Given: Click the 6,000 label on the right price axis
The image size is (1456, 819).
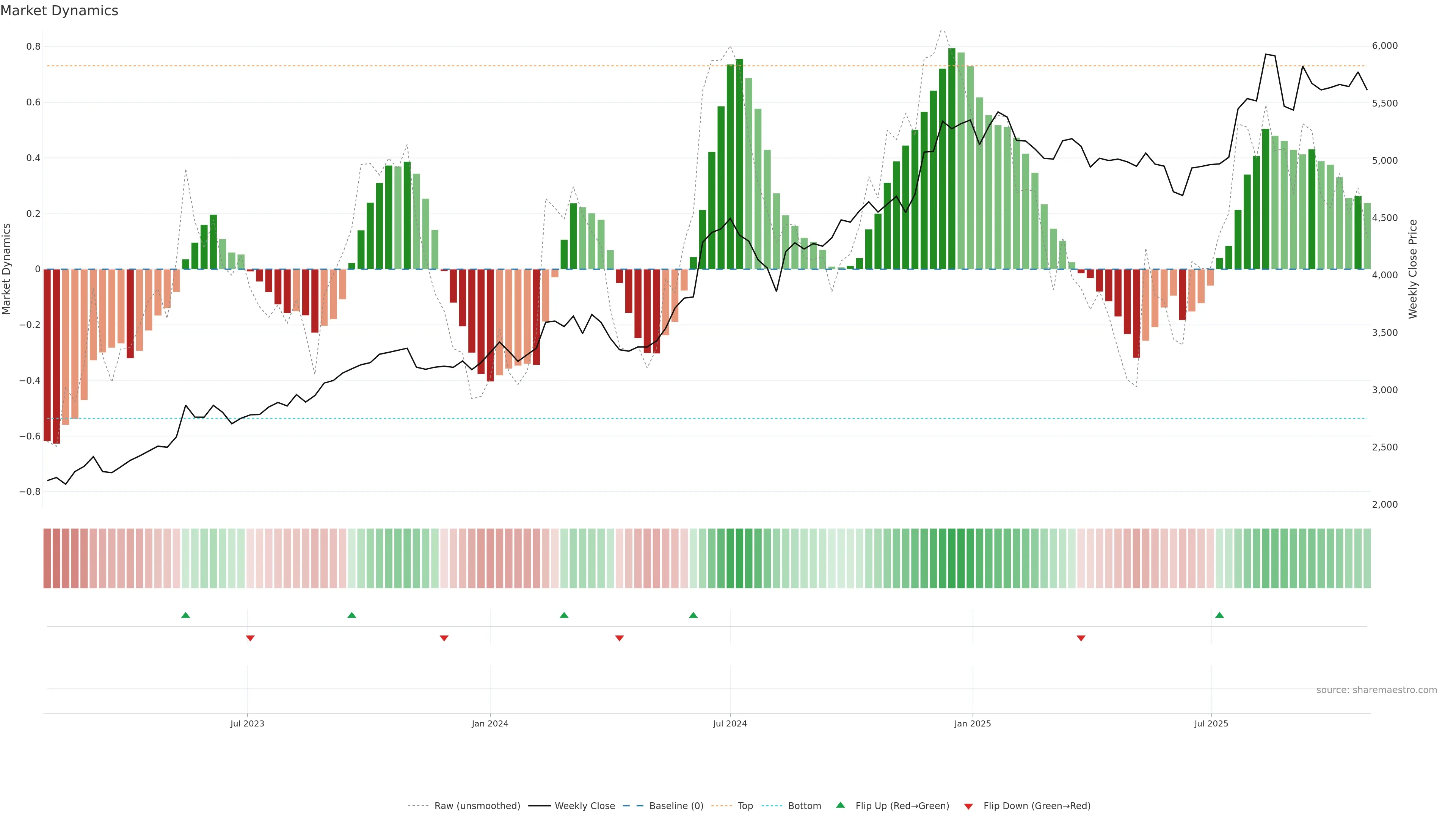Looking at the screenshot, I should click(x=1385, y=46).
